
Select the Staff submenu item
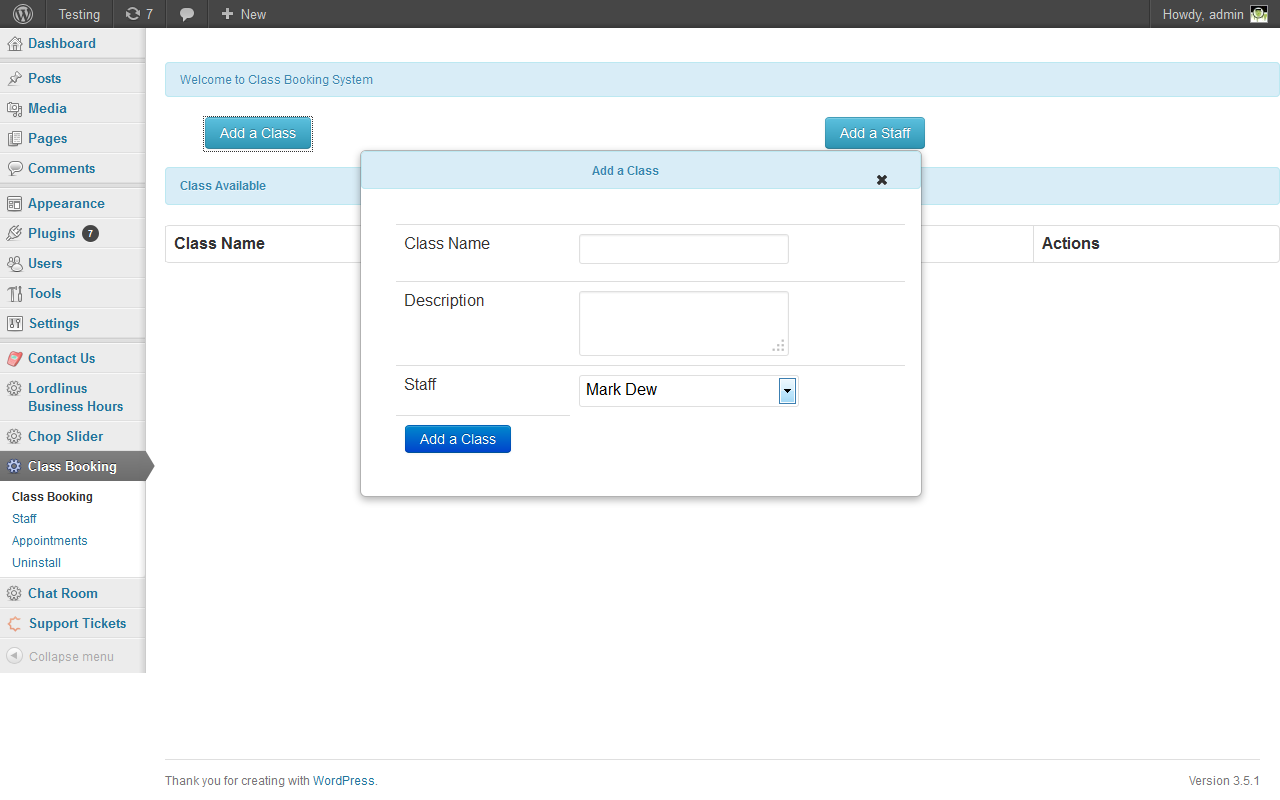(24, 519)
